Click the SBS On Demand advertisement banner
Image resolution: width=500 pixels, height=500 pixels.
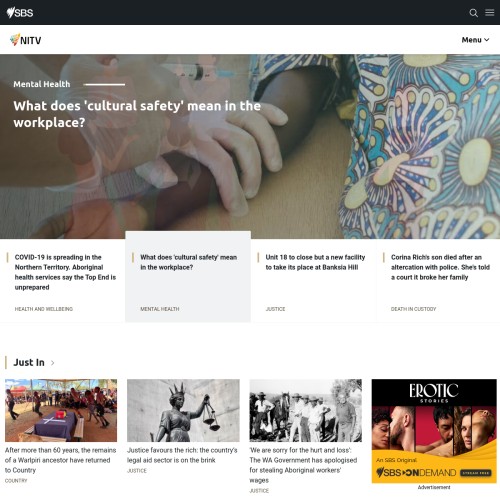tap(434, 431)
